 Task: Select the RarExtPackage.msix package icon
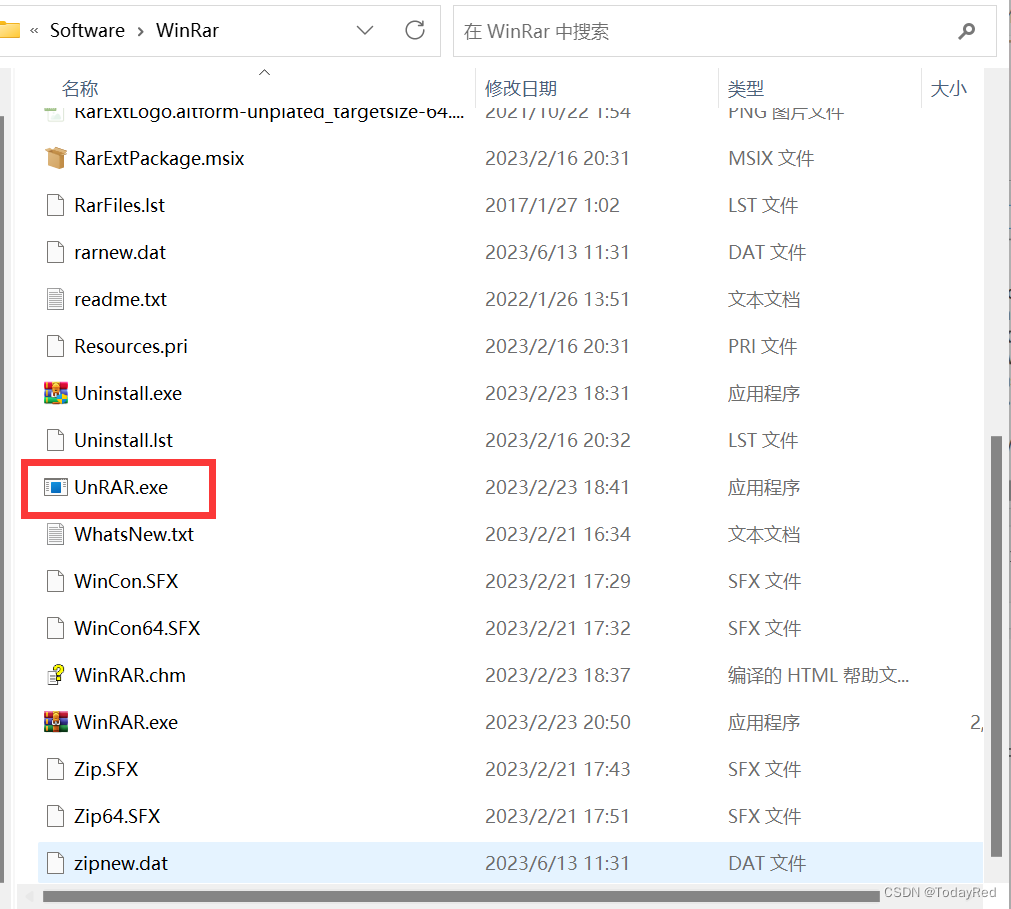pos(57,158)
